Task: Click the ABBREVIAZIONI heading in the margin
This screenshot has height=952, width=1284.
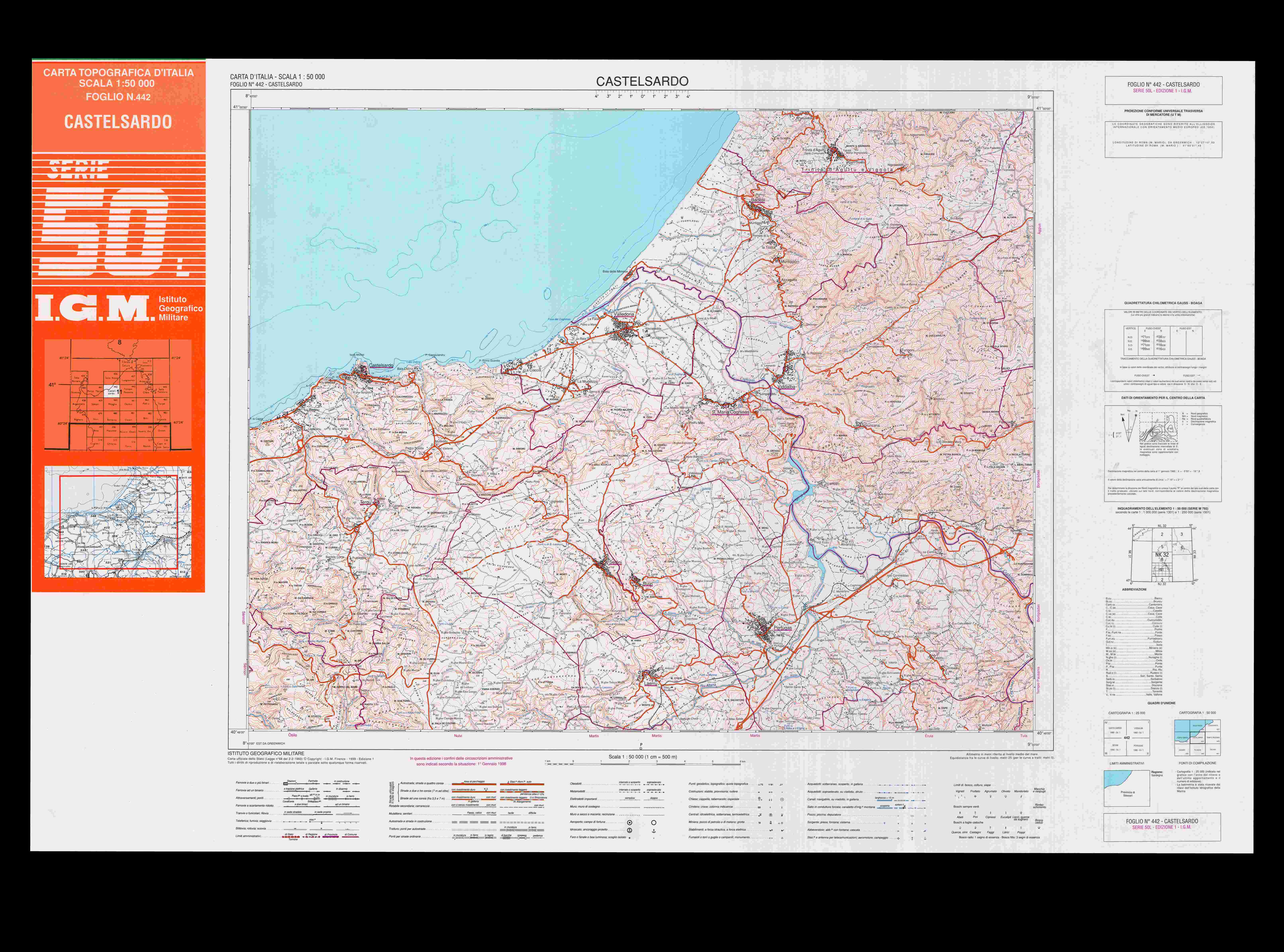Action: 1134,590
